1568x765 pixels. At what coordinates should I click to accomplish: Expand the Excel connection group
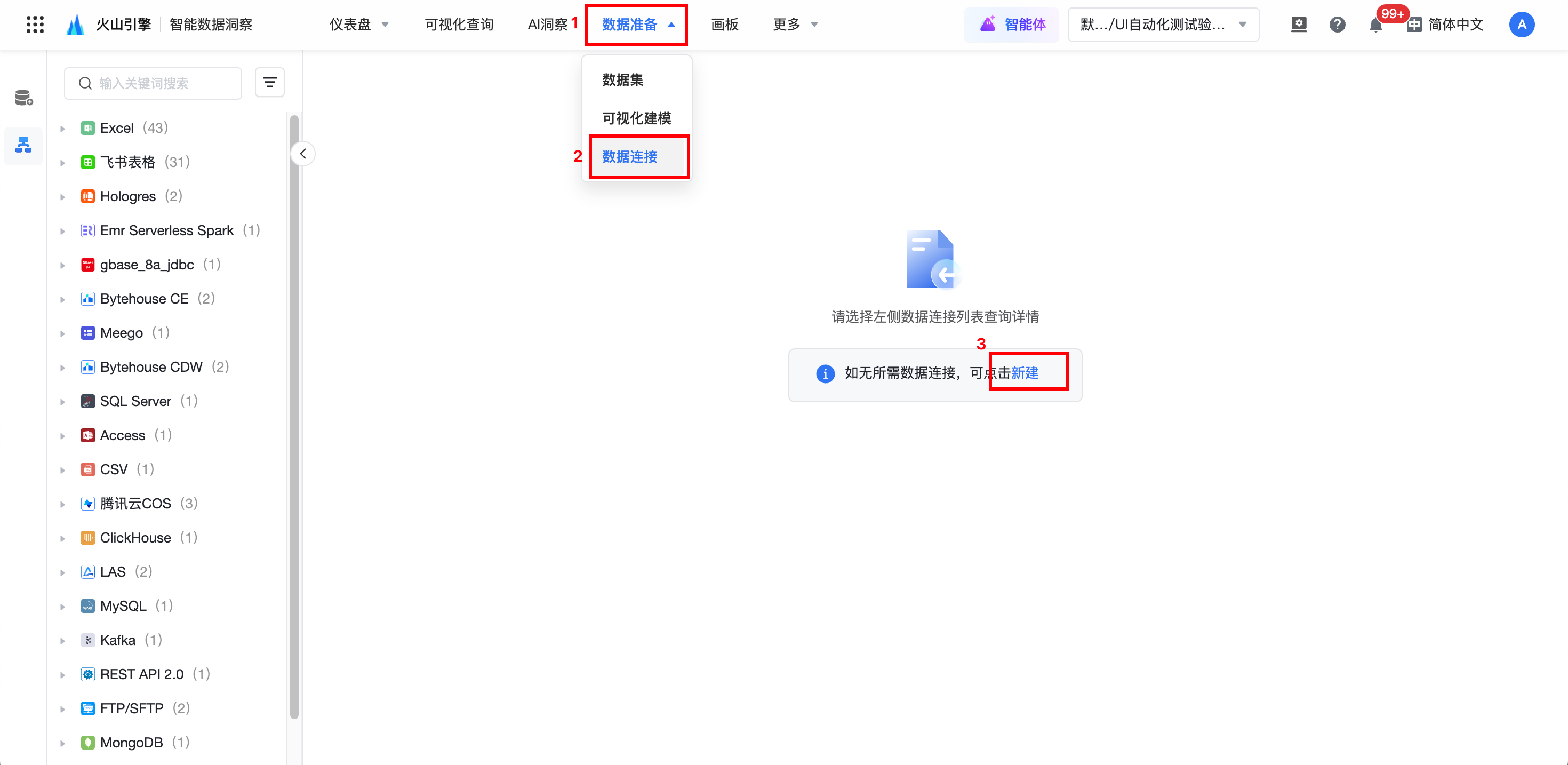(x=63, y=129)
